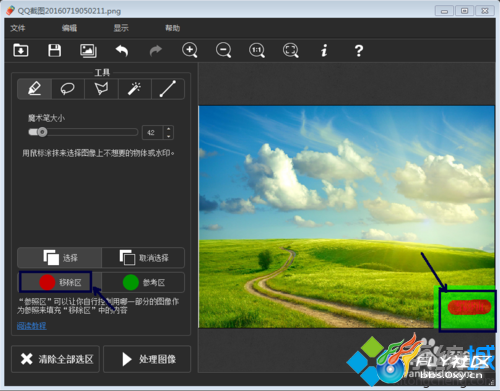Click the undo arrow icon

(122, 51)
